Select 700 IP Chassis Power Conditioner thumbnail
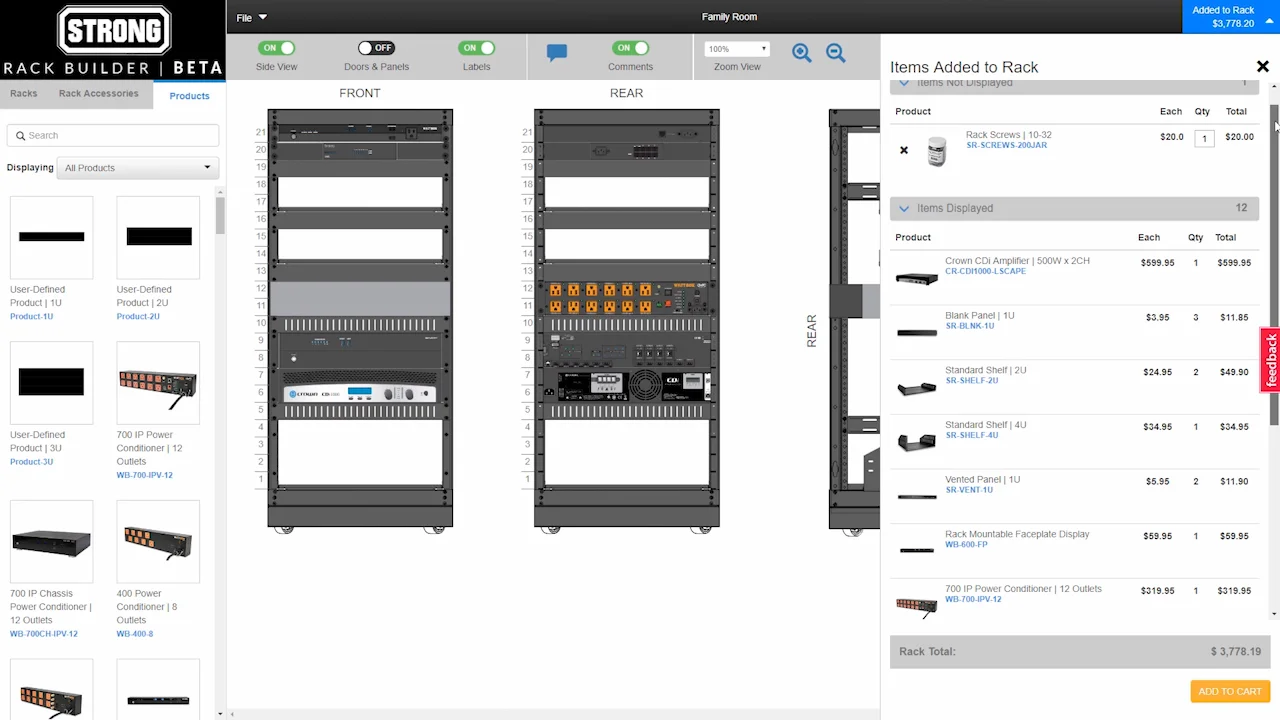Viewport: 1280px width, 720px height. [x=52, y=541]
